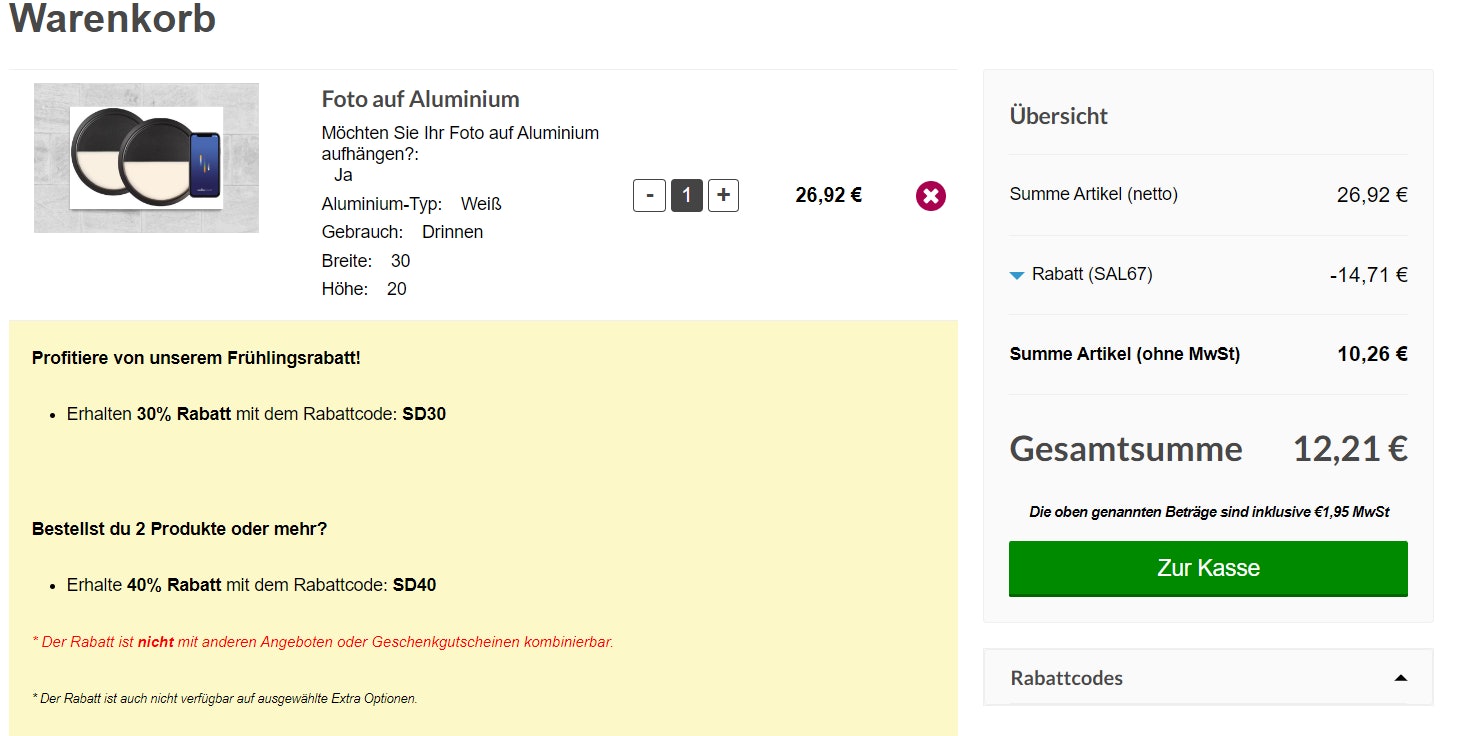Click the Gesamtsumme amount 12,21 €
The image size is (1462, 736).
[1350, 449]
